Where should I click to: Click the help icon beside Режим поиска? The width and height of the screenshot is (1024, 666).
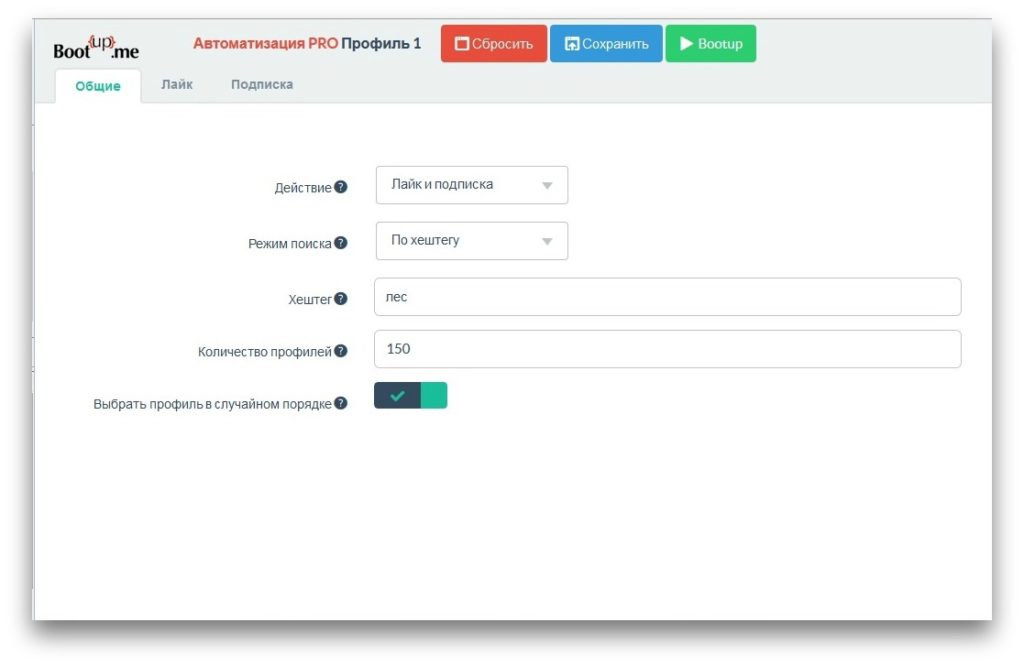click(x=341, y=243)
